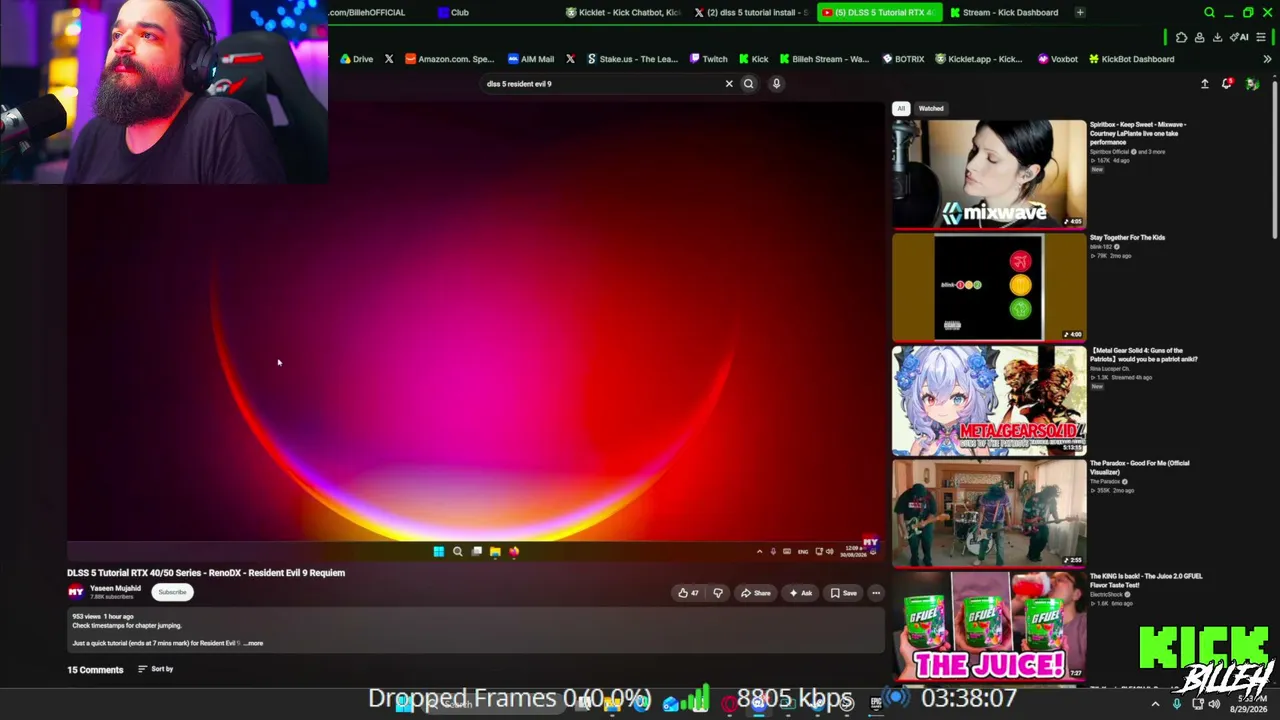Click the Ask button under the video
The width and height of the screenshot is (1280, 720).
(800, 593)
